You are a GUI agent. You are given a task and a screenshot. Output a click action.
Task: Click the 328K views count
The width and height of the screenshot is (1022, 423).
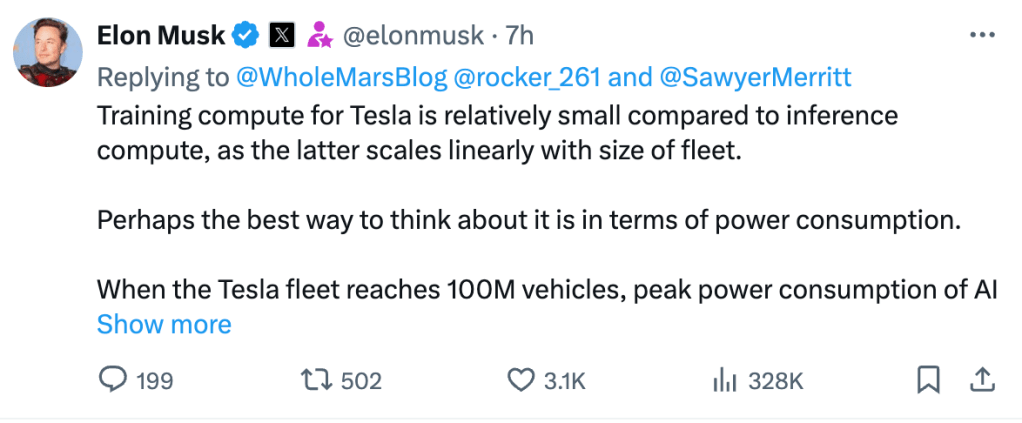(776, 380)
